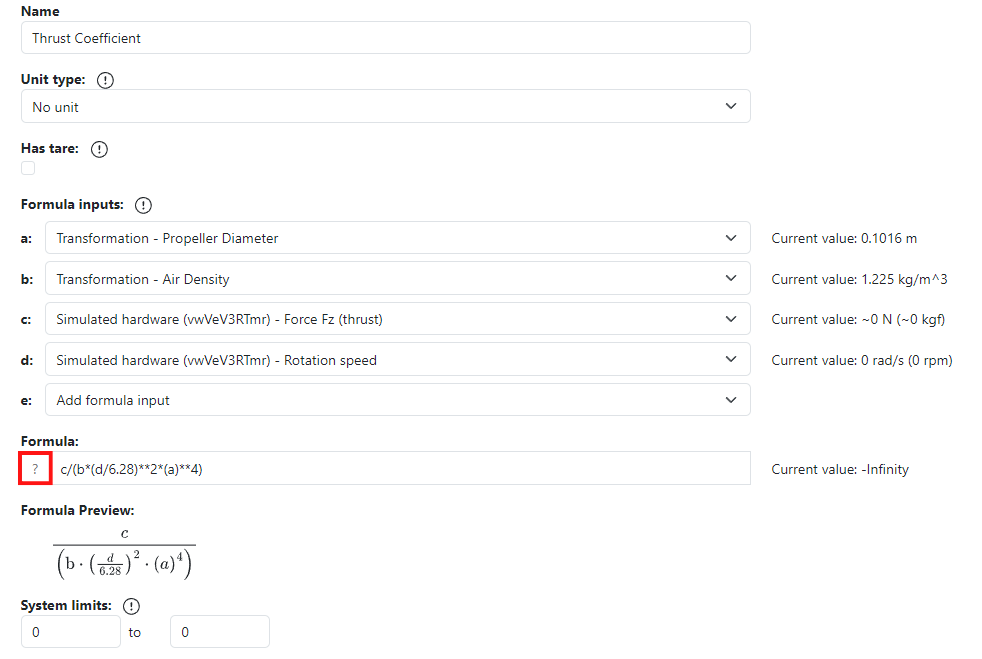982x659 pixels.
Task: Click inside the Formula expression field
Action: tap(400, 468)
